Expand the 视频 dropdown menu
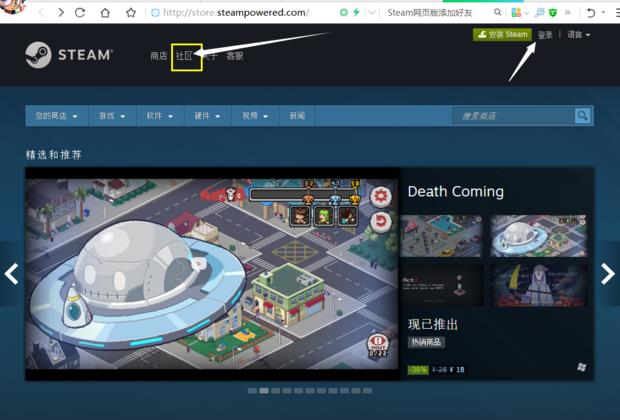Image resolution: width=620 pixels, height=420 pixels. (255, 116)
